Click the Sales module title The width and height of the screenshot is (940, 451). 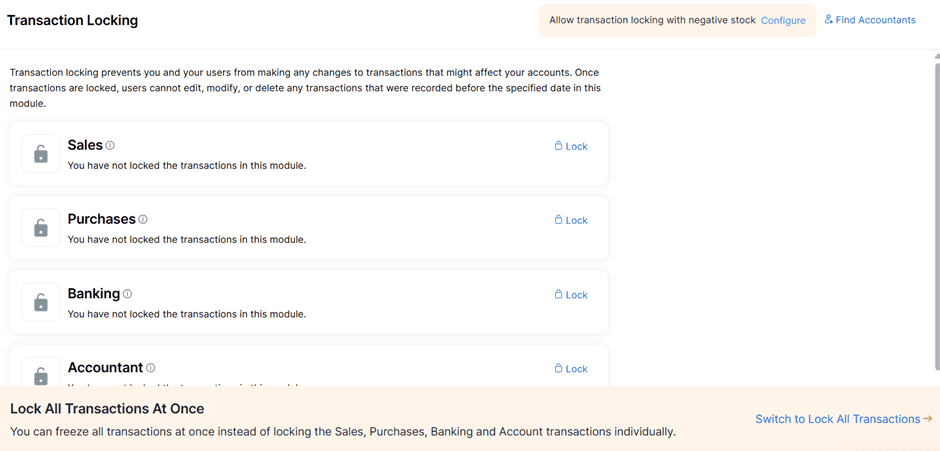[85, 145]
